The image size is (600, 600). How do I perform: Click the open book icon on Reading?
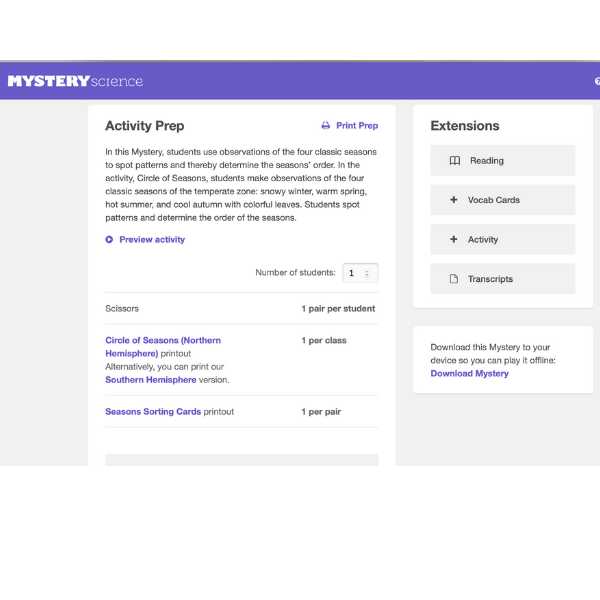pos(454,160)
